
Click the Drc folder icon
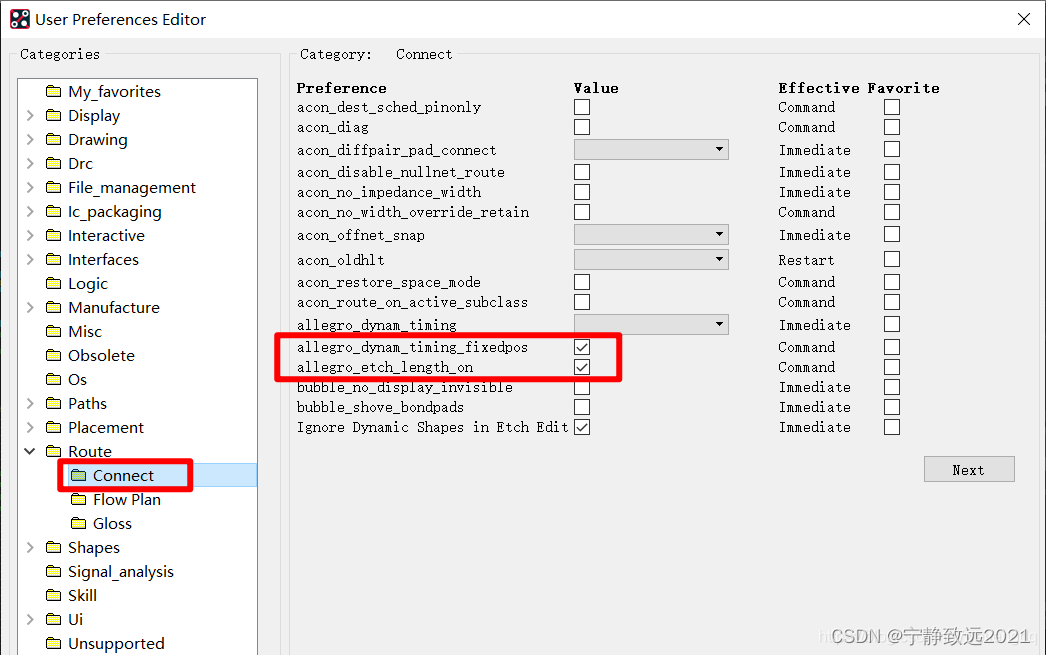[x=53, y=163]
